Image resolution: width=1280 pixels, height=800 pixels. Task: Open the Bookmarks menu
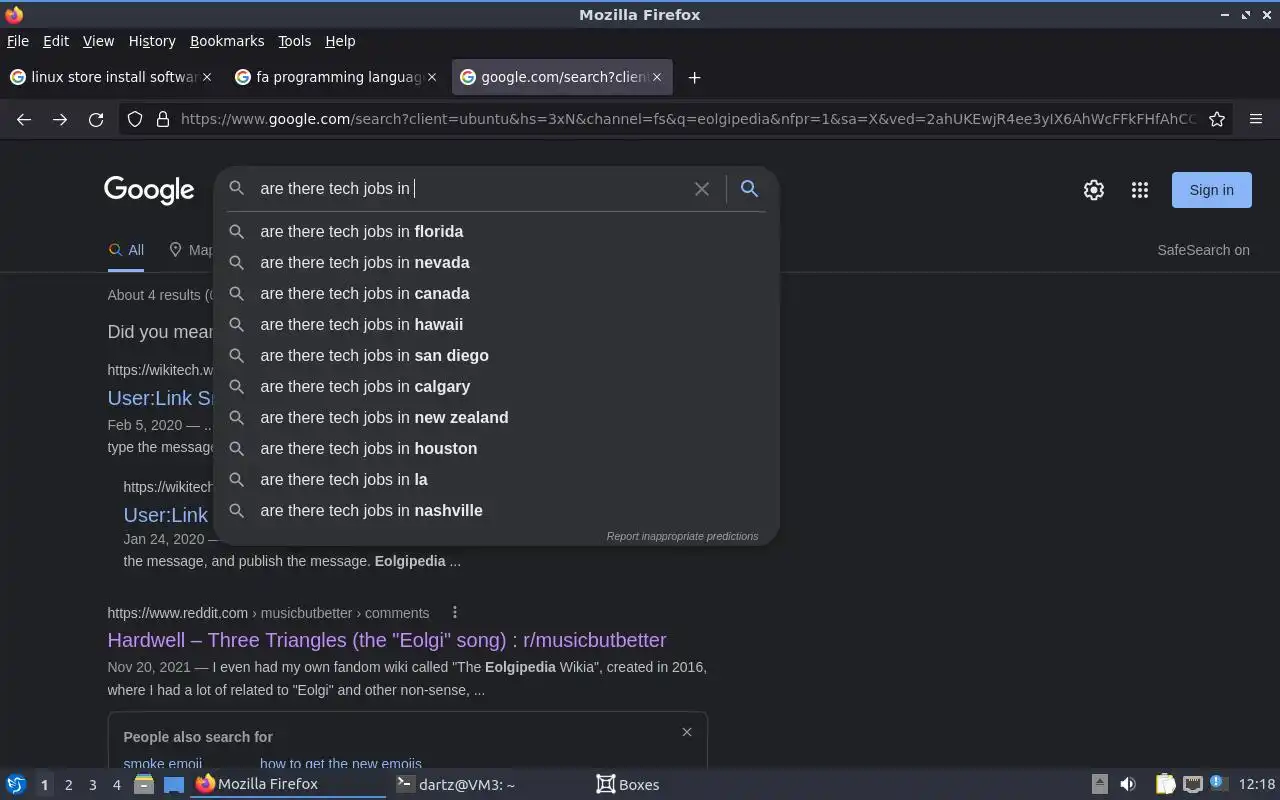point(227,41)
